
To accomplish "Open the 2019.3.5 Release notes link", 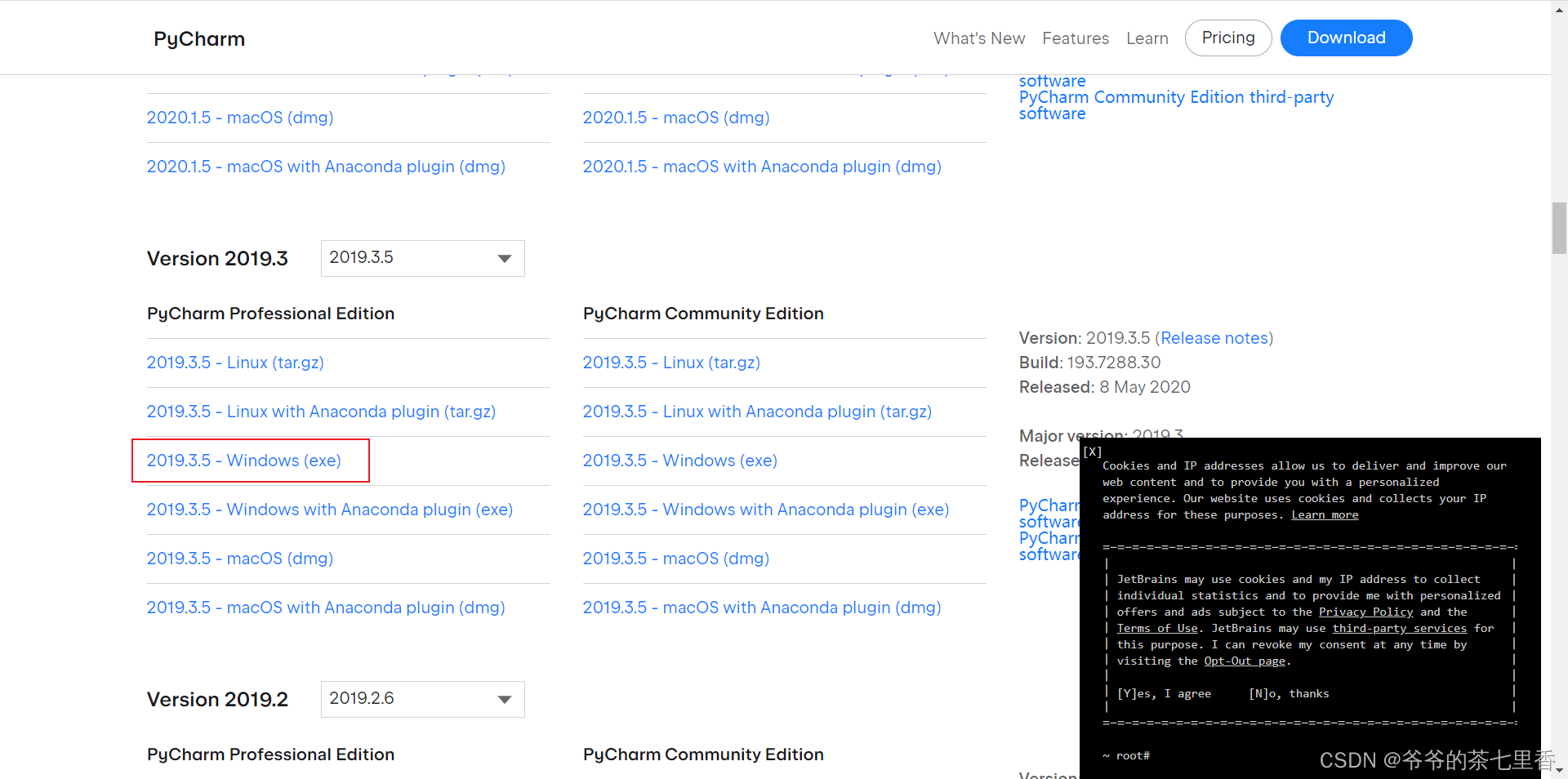I will tap(1214, 338).
